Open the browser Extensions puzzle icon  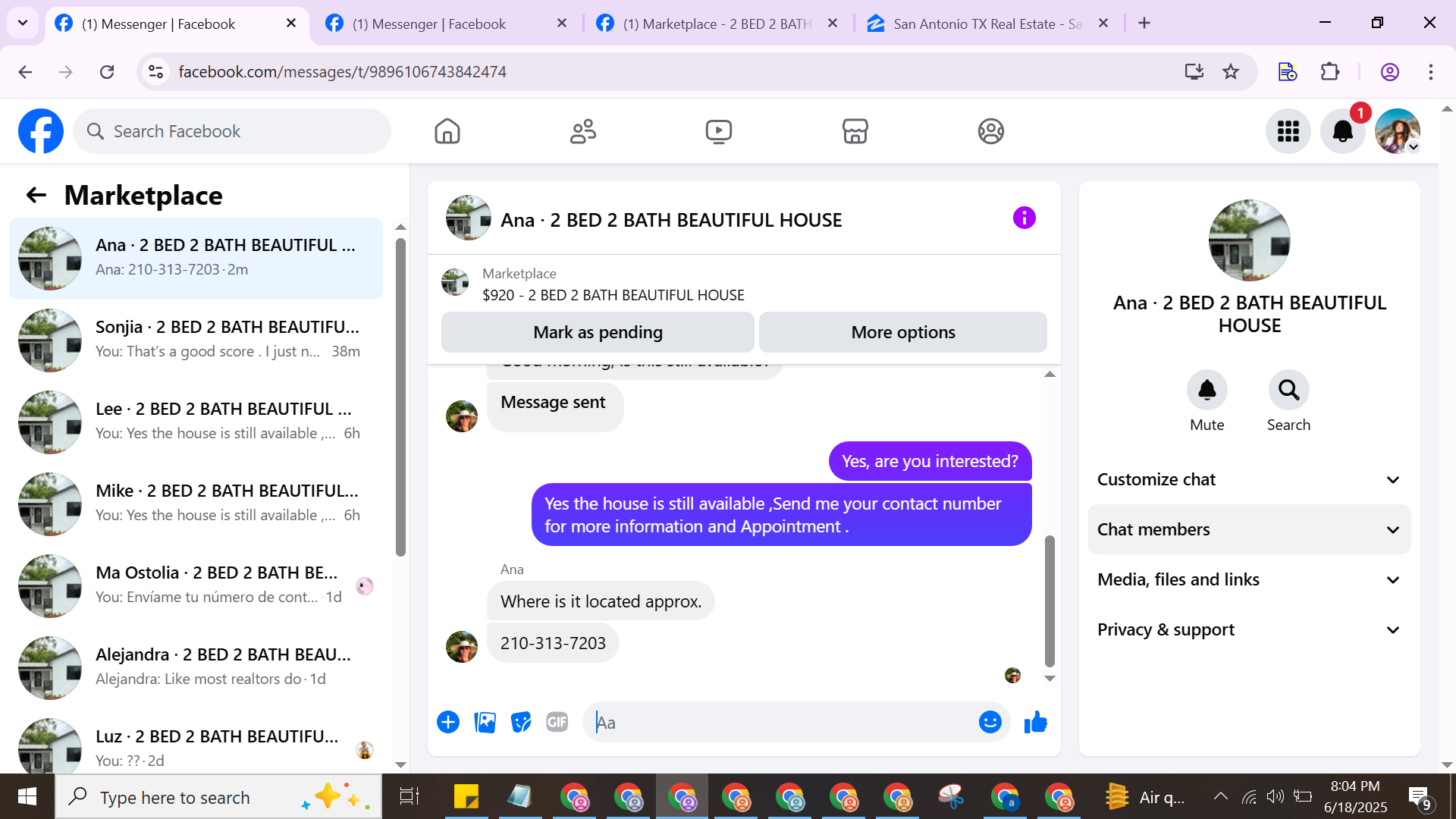1330,71
